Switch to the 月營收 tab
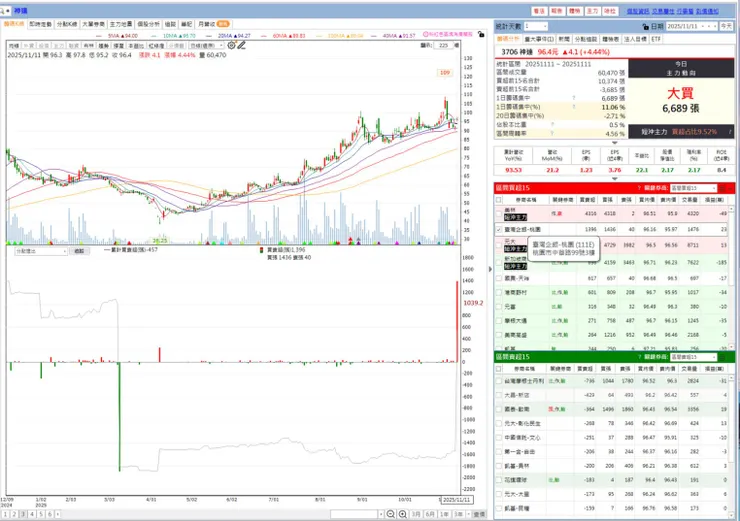The image size is (740, 521). coord(213,24)
